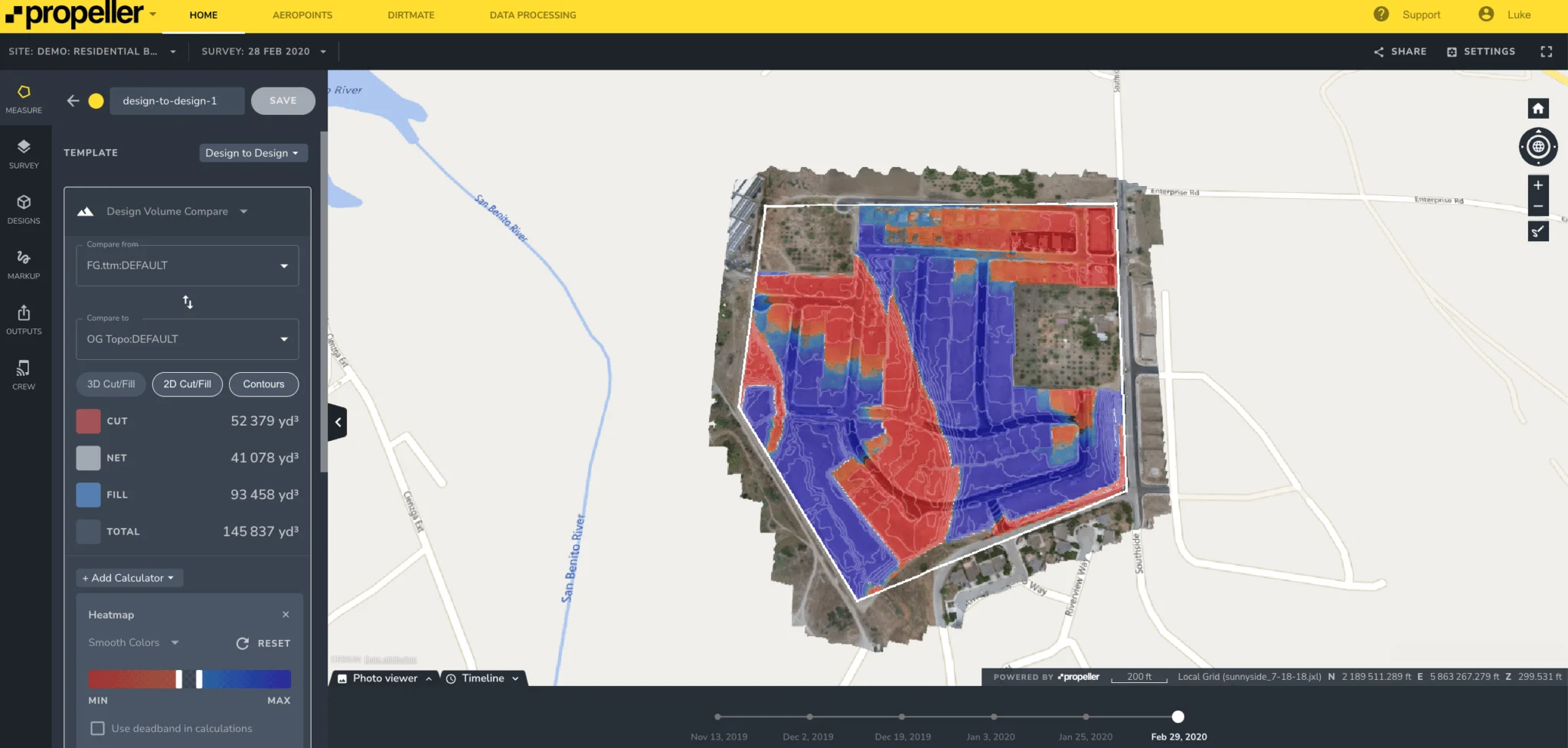The height and width of the screenshot is (748, 1568).
Task: Enable Use deadband in calculations checkbox
Action: click(98, 728)
